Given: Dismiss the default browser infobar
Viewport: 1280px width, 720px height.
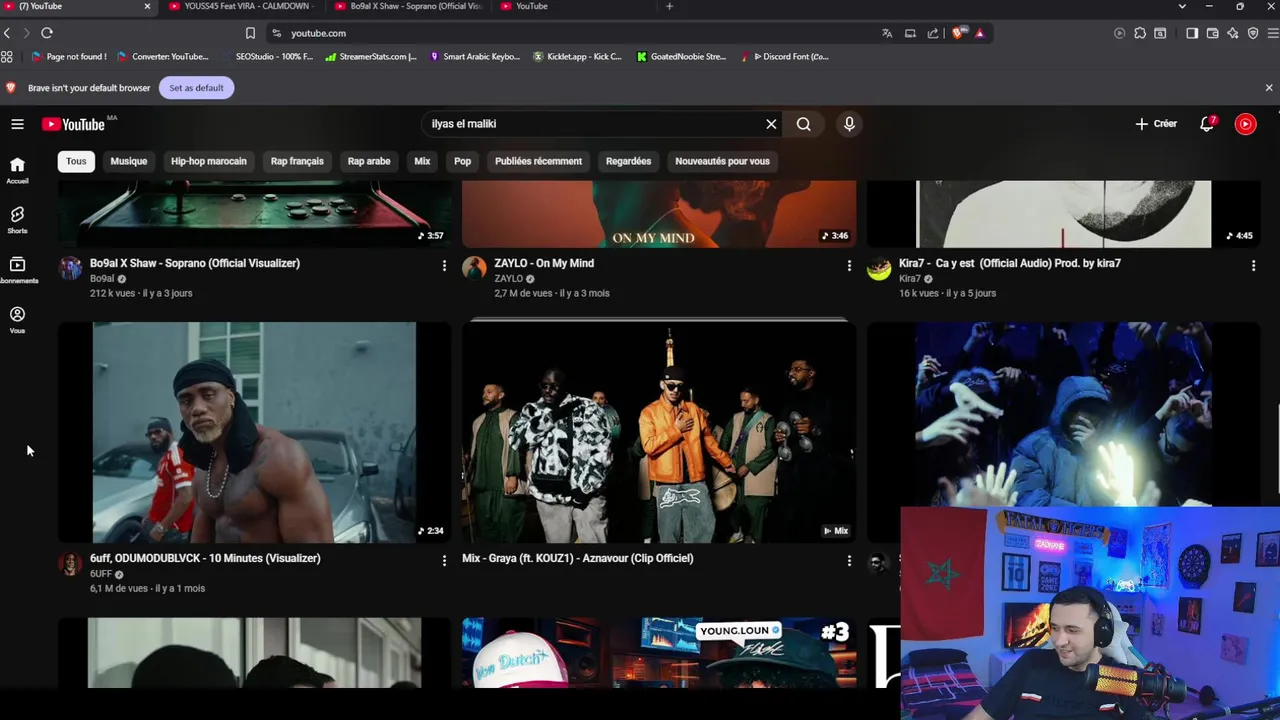Looking at the screenshot, I should [x=1269, y=88].
